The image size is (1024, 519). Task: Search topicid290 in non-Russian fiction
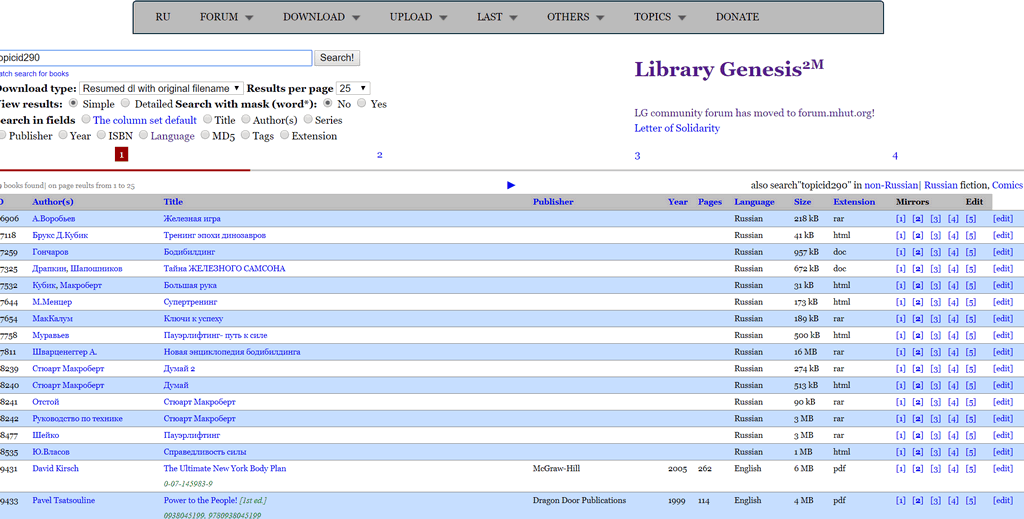(891, 185)
